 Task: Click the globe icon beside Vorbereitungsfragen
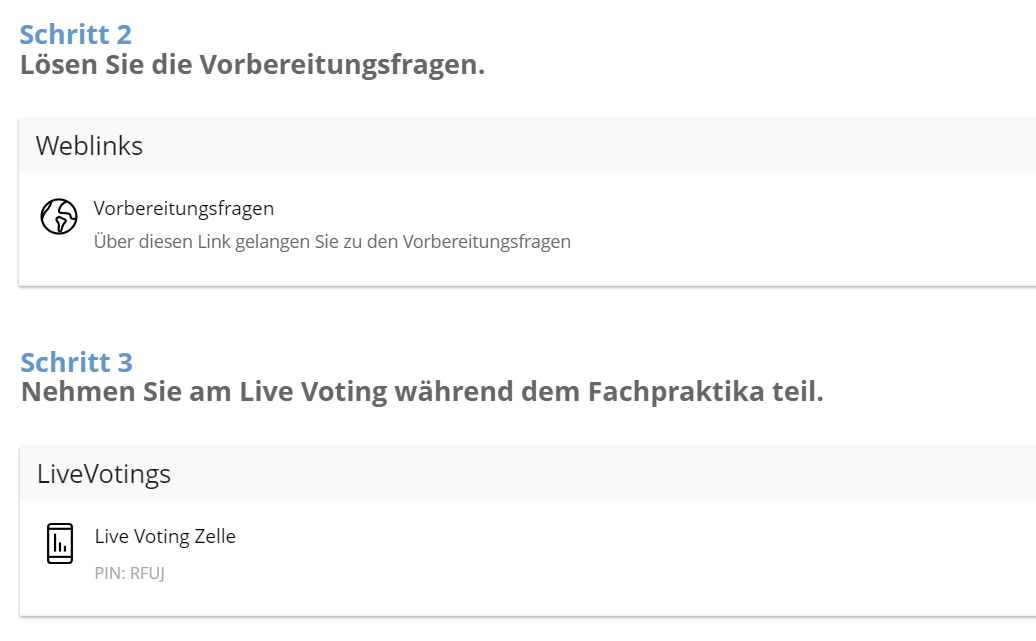coord(59,217)
